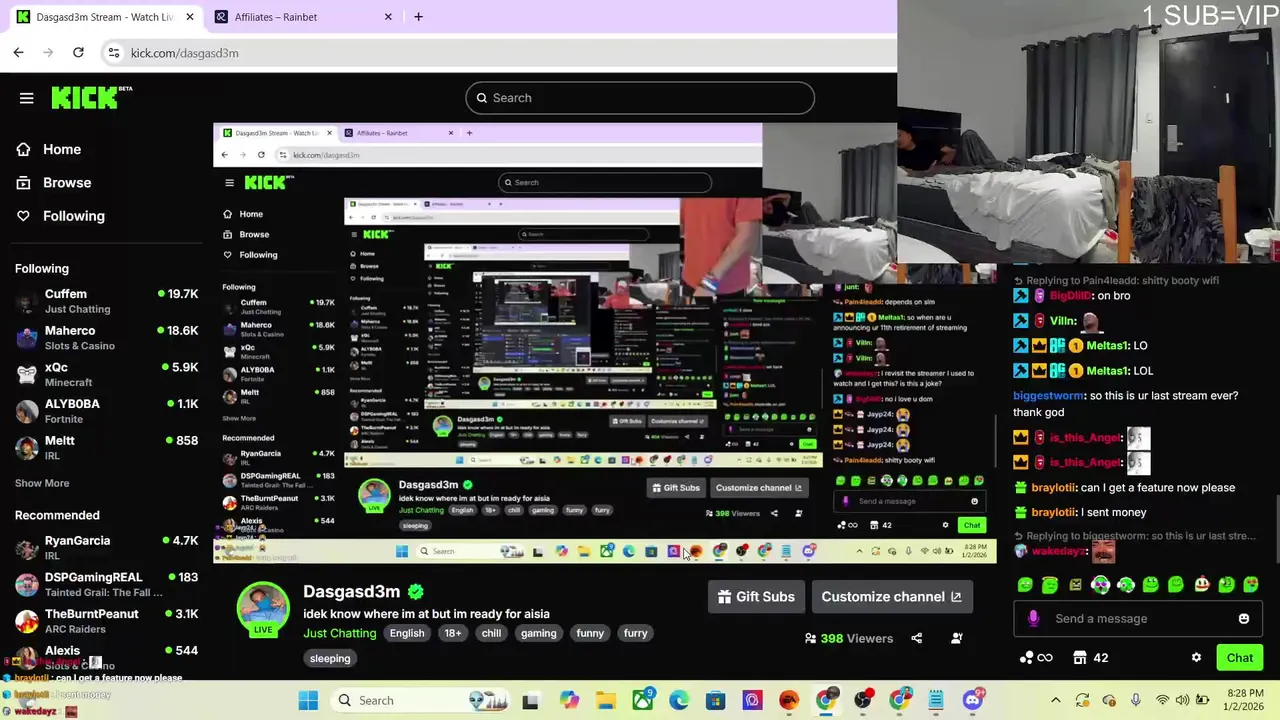The height and width of the screenshot is (720, 1280).
Task: Open the channel shop icon showing 42
Action: click(1090, 658)
